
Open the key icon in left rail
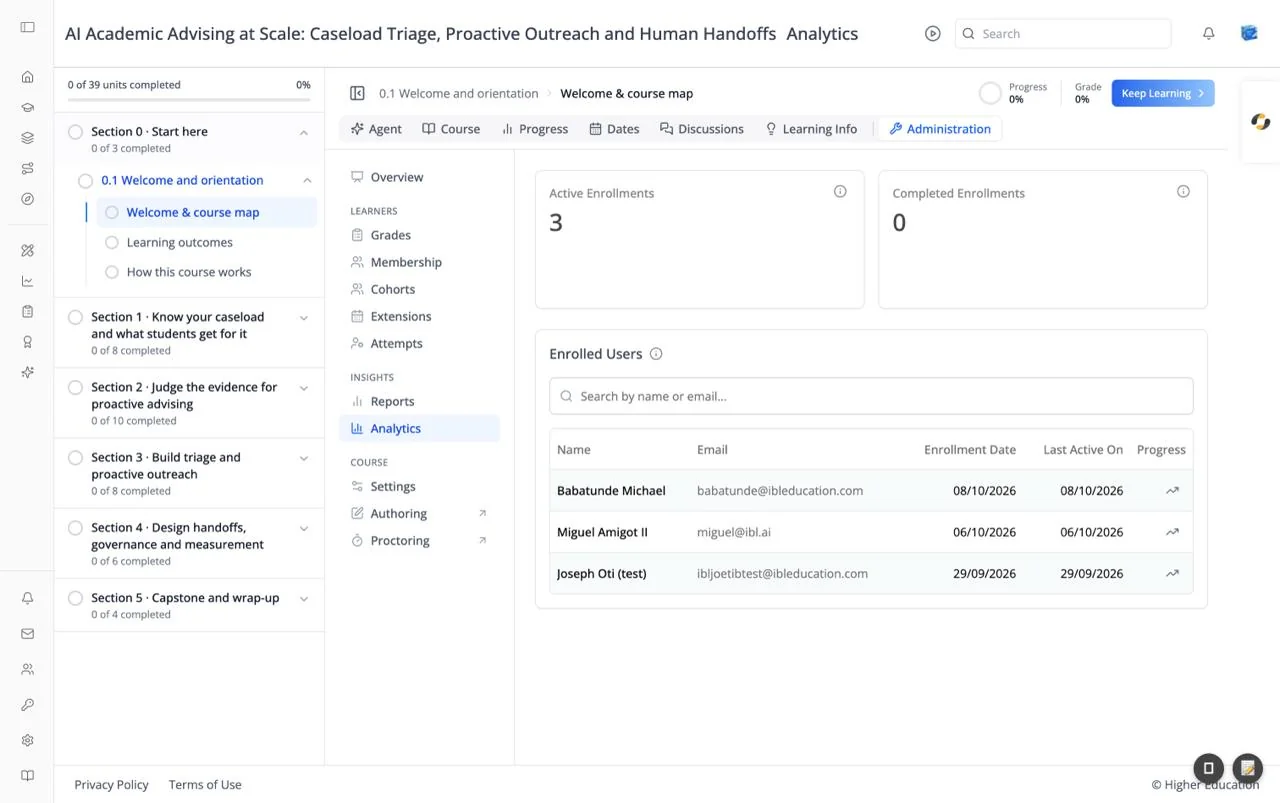pyautogui.click(x=27, y=705)
